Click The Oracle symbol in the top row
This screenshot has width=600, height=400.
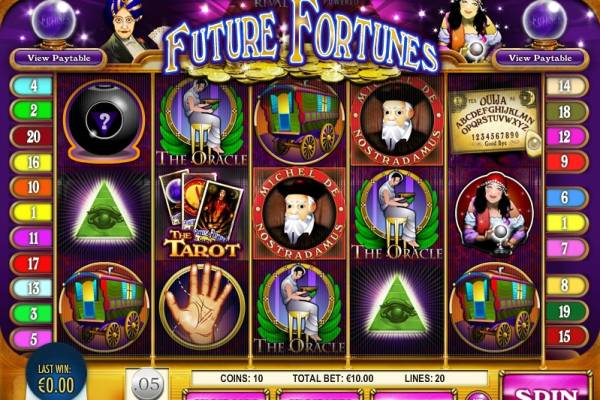(x=202, y=121)
